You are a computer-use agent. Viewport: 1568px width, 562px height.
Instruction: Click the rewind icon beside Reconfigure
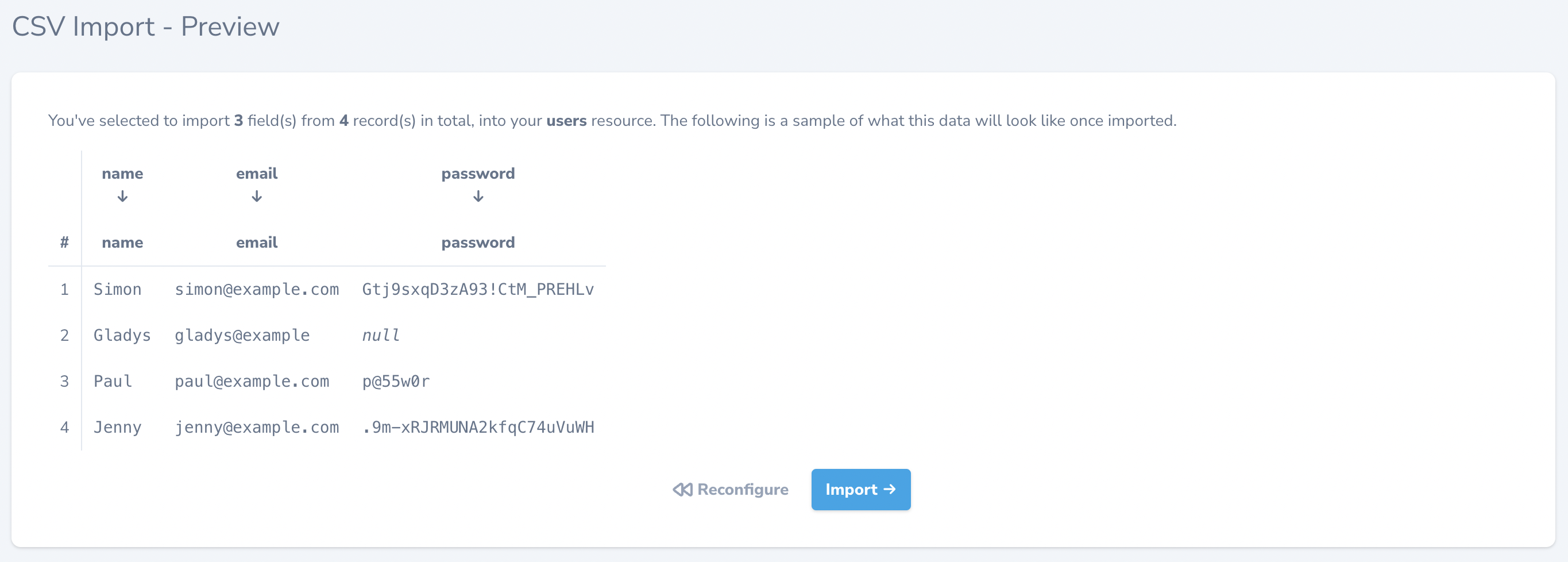click(x=682, y=489)
